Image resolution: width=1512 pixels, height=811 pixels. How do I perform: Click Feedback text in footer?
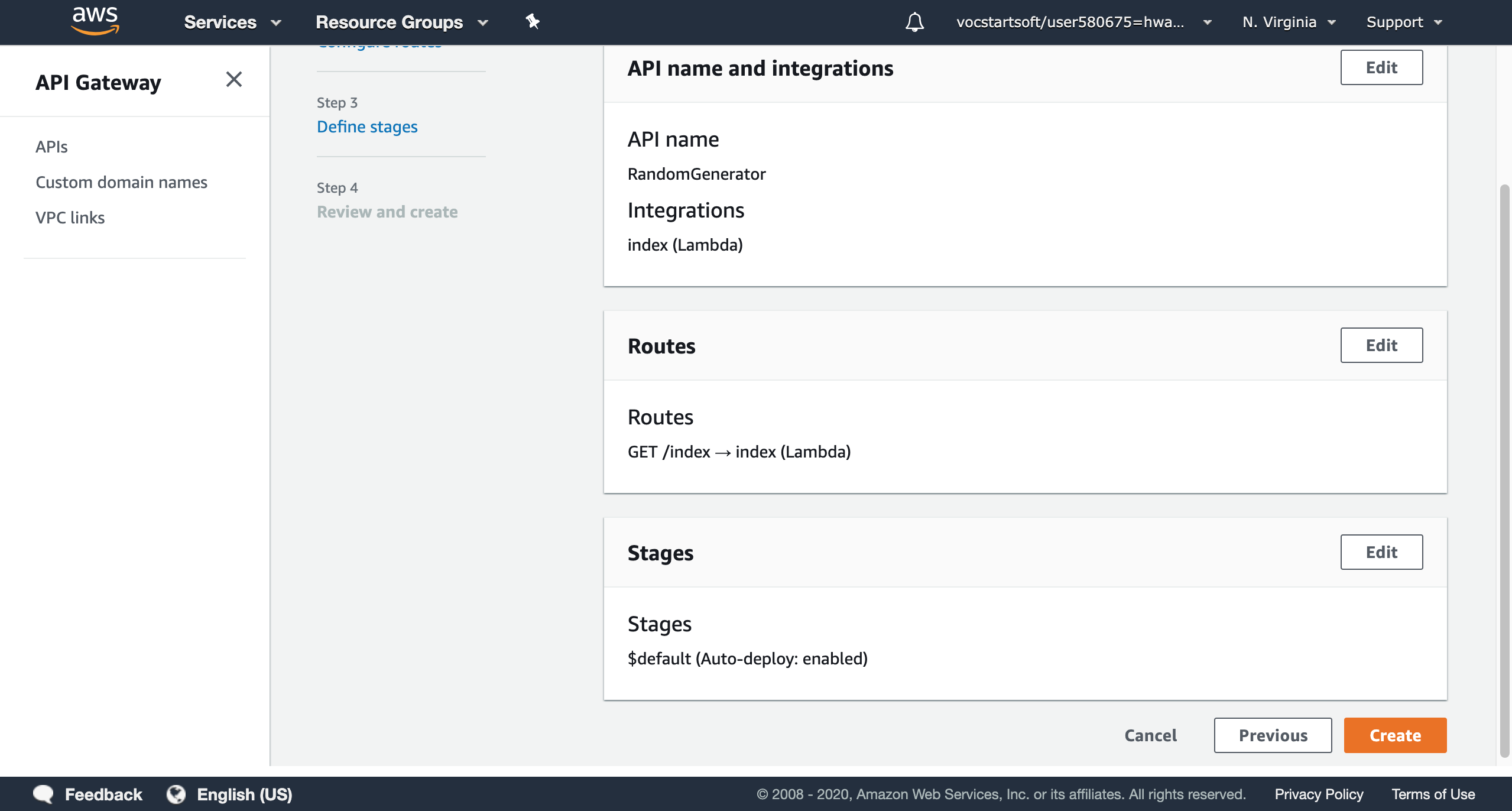pyautogui.click(x=103, y=794)
